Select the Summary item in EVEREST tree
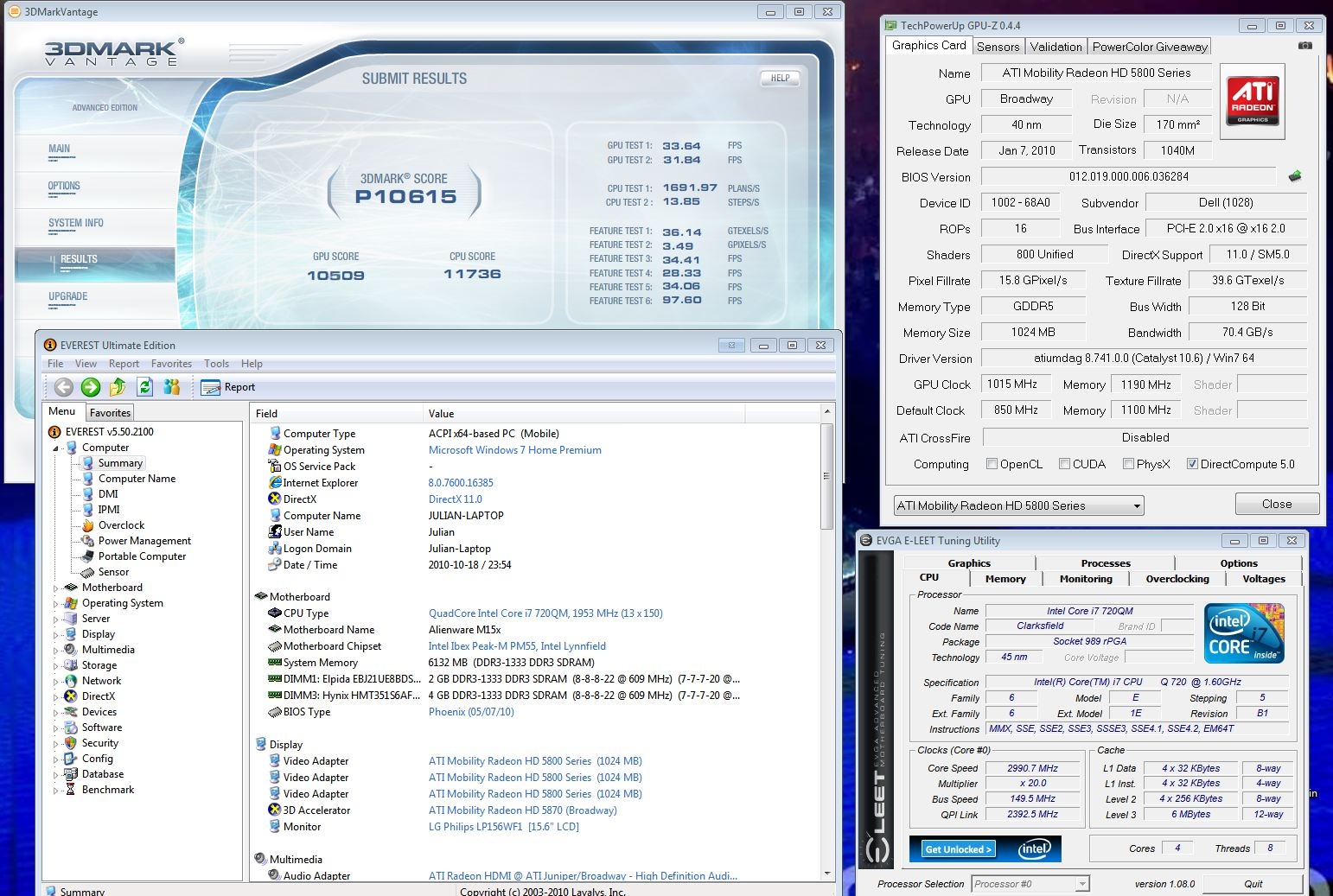This screenshot has height=896, width=1333. coord(120,463)
